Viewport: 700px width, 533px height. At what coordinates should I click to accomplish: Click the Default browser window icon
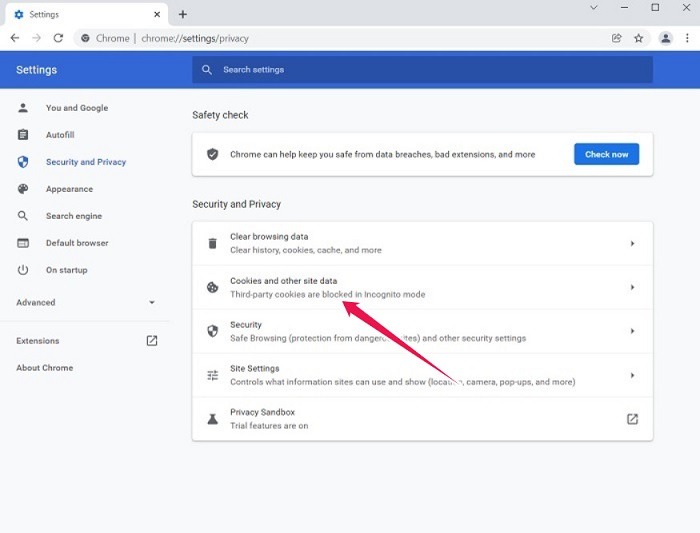[23, 243]
